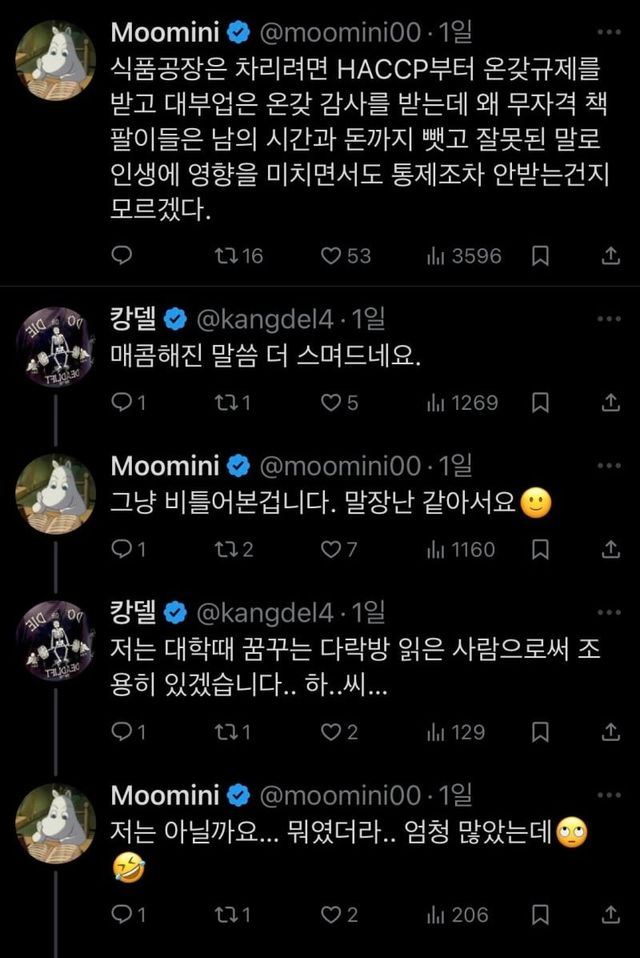Open the Moomini display name on the top tweet

click(x=162, y=31)
